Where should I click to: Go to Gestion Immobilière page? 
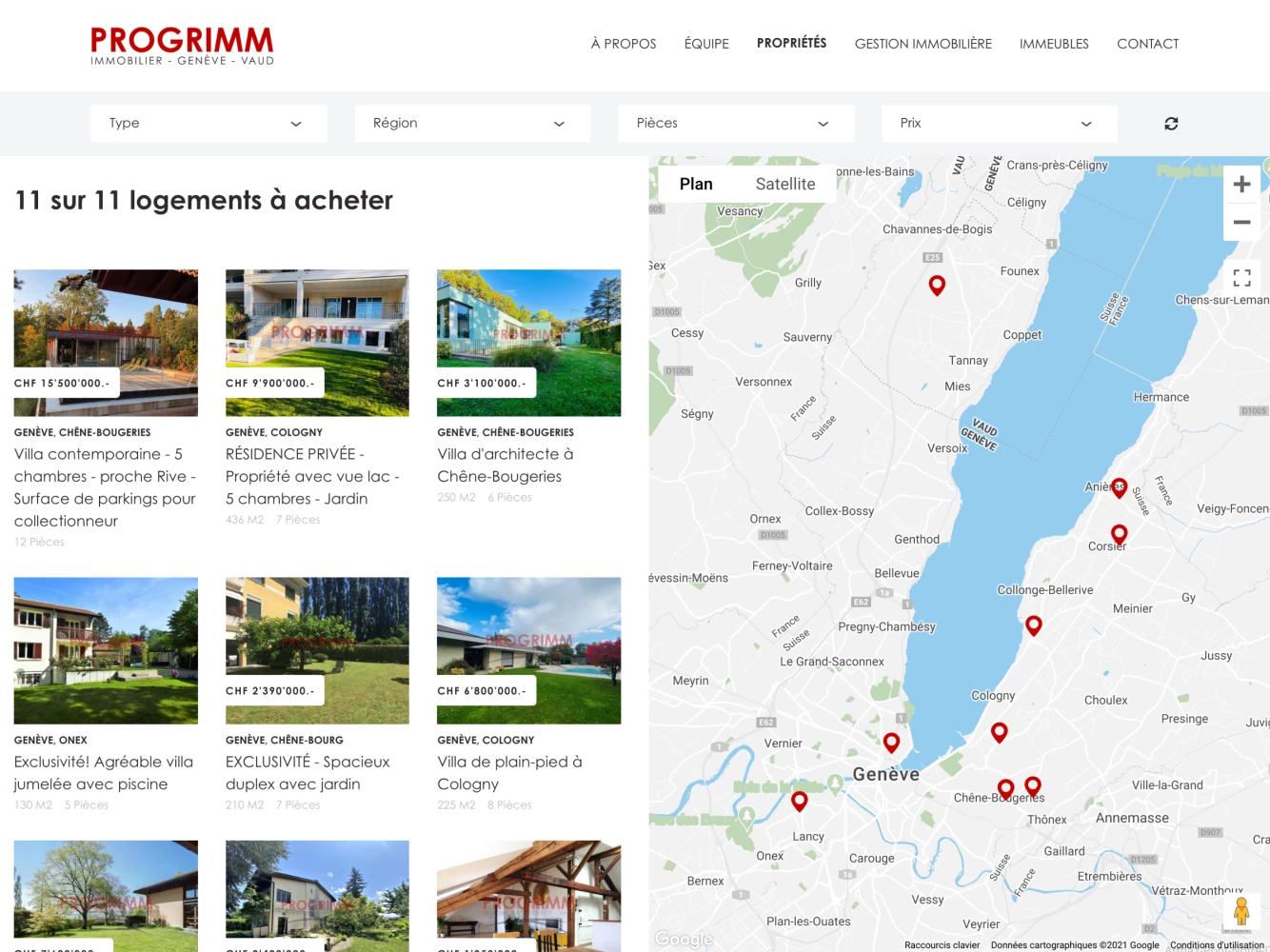coord(923,44)
